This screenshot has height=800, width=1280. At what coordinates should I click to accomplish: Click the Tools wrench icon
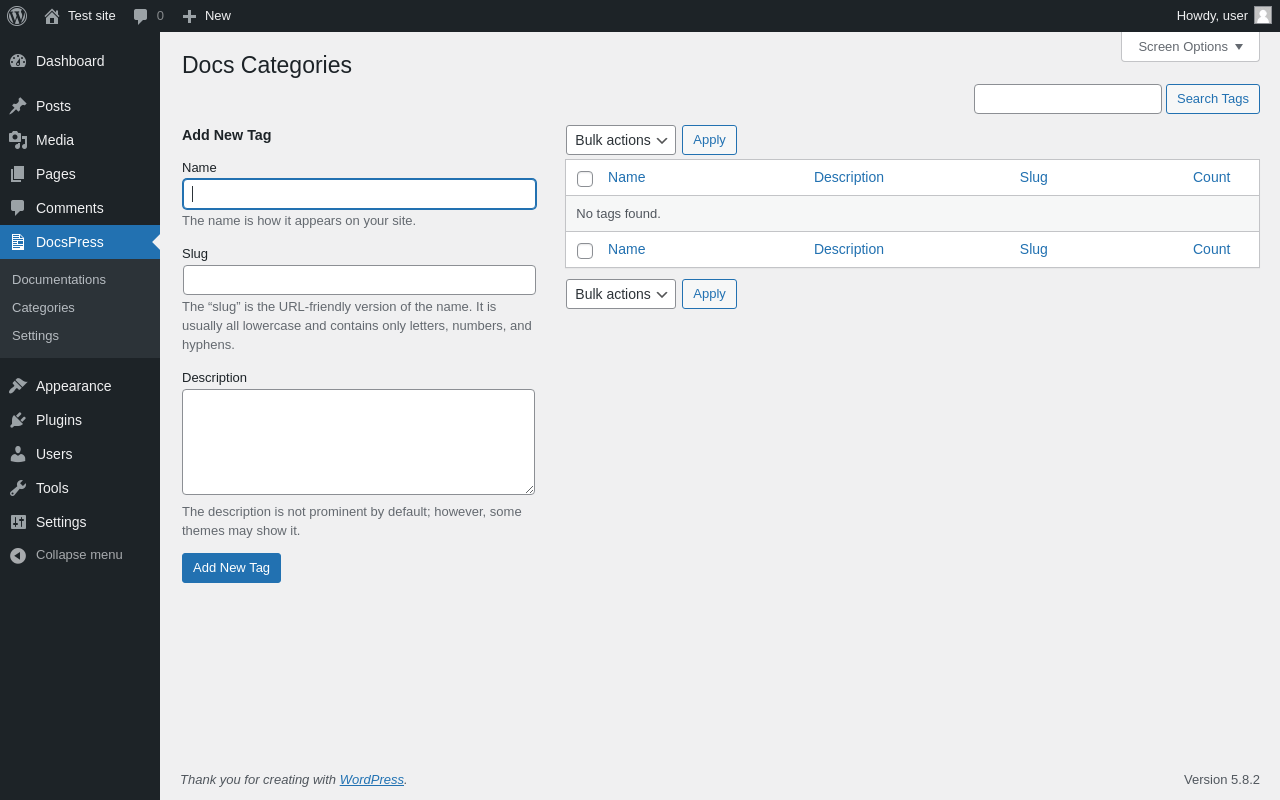click(18, 488)
